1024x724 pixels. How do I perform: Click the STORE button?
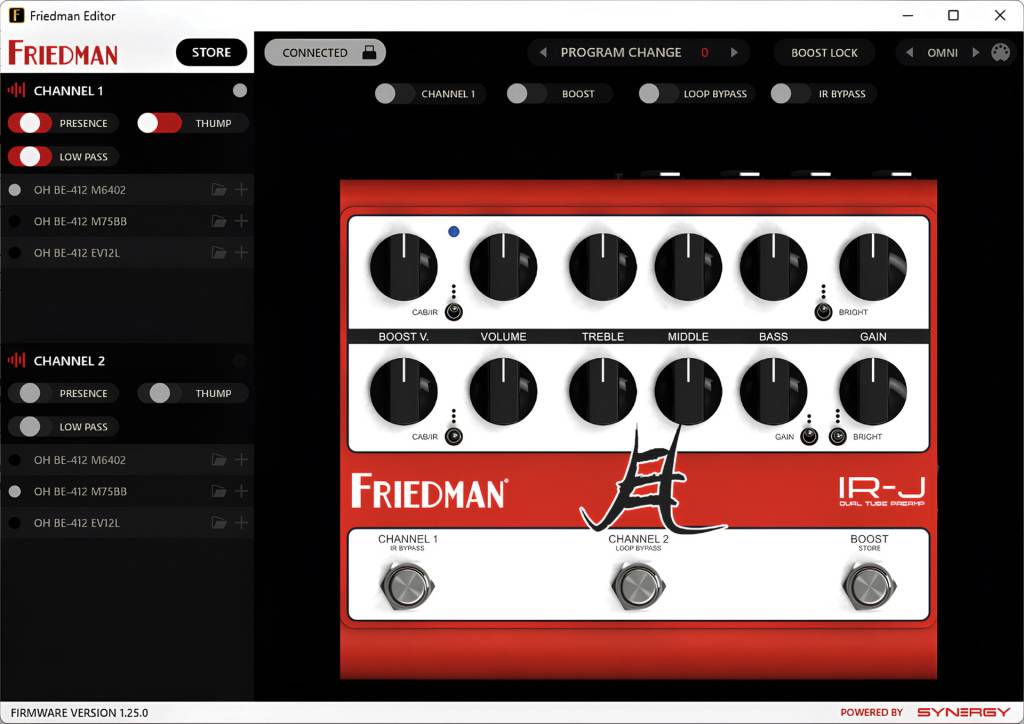tap(211, 51)
